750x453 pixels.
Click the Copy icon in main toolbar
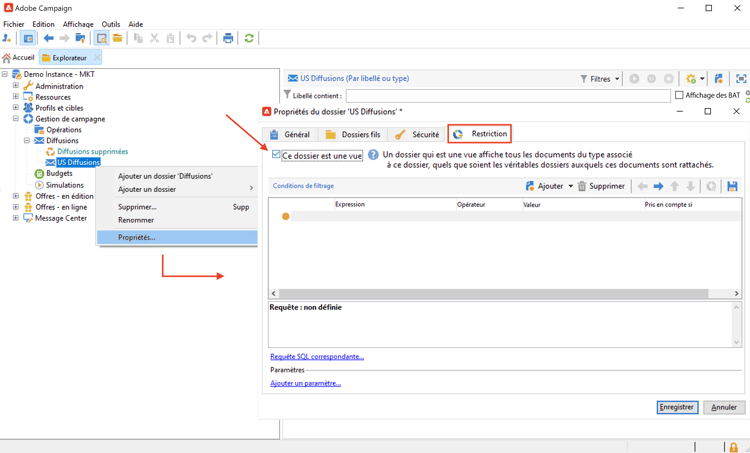[138, 38]
